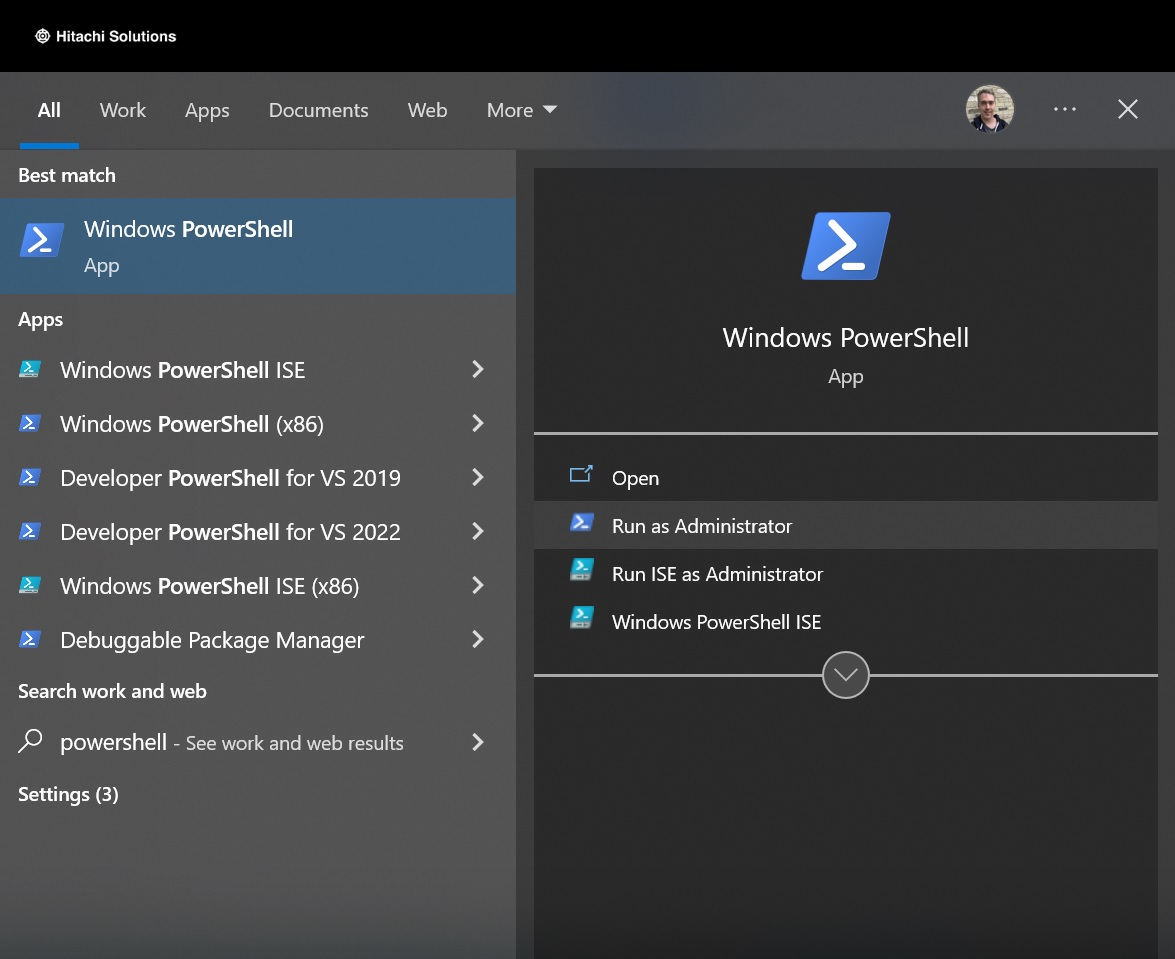This screenshot has height=959, width=1175.
Task: Click the Debuggable Package Manager icon
Action: (x=30, y=639)
